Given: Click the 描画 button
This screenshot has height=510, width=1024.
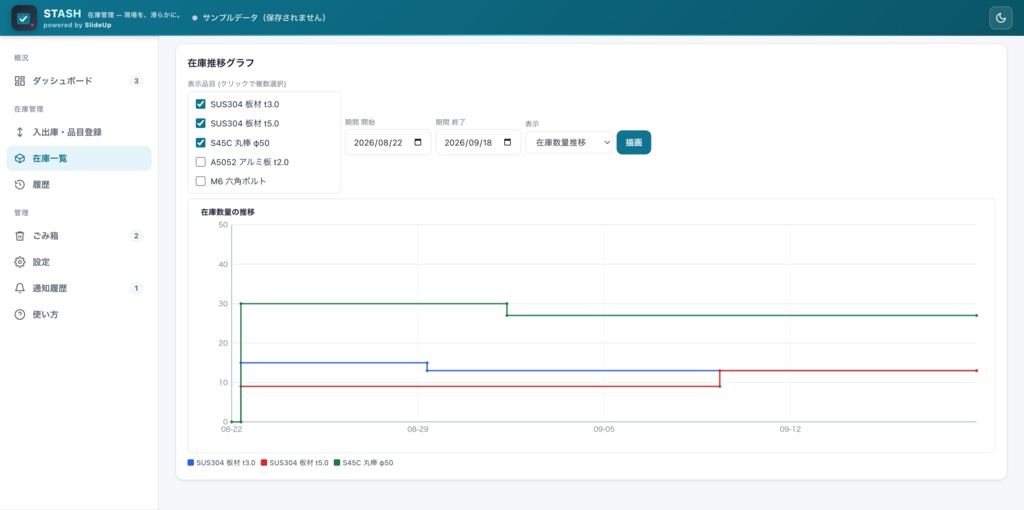Looking at the screenshot, I should click(633, 142).
